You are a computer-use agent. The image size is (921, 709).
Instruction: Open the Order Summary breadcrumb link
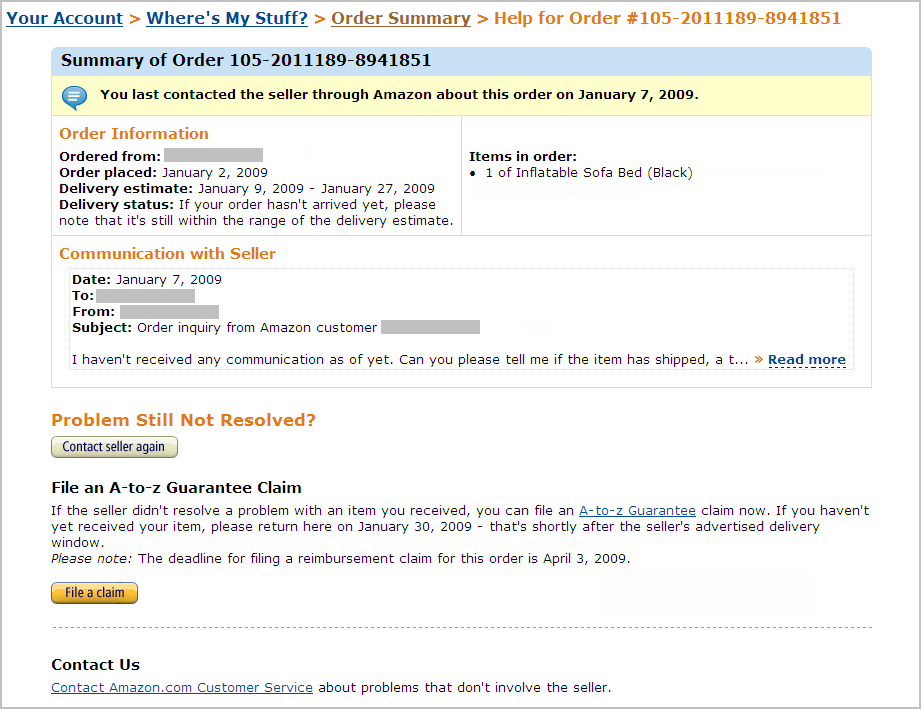401,18
